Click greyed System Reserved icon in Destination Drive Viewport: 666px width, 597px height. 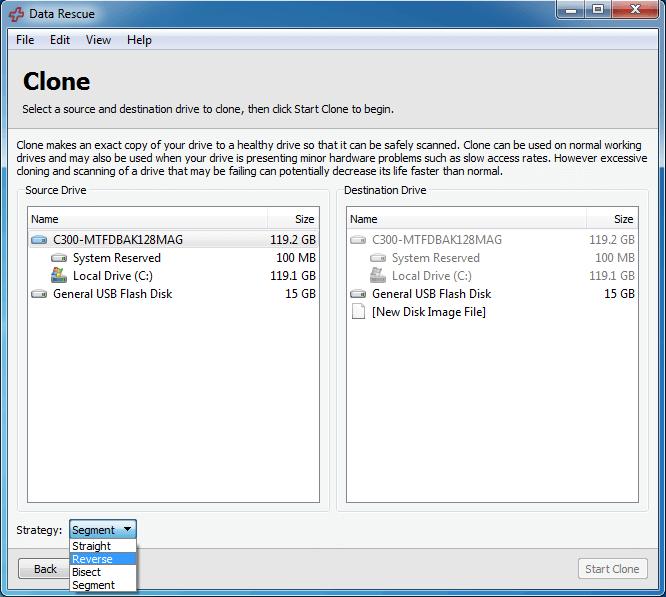[x=378, y=258]
